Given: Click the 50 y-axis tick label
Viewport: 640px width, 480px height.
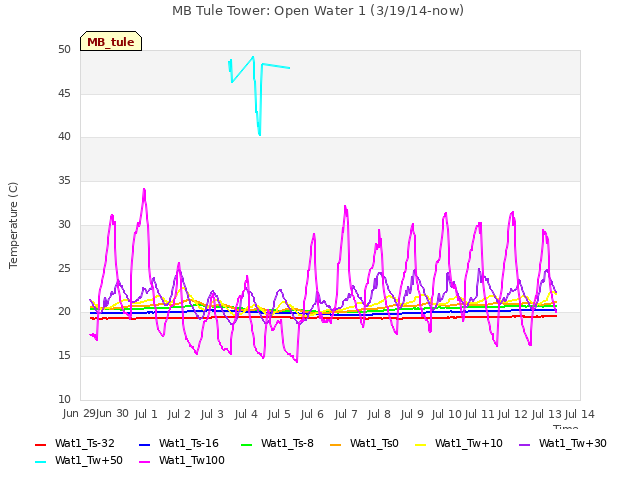Looking at the screenshot, I should 64,49.
